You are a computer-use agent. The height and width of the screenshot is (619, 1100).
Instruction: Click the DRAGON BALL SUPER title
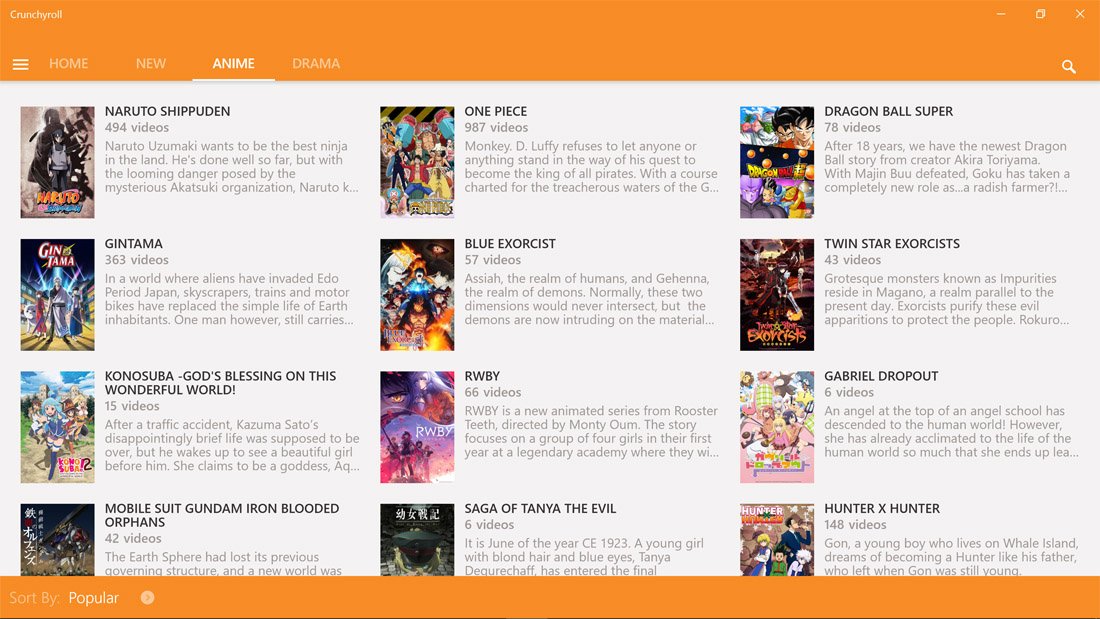889,111
